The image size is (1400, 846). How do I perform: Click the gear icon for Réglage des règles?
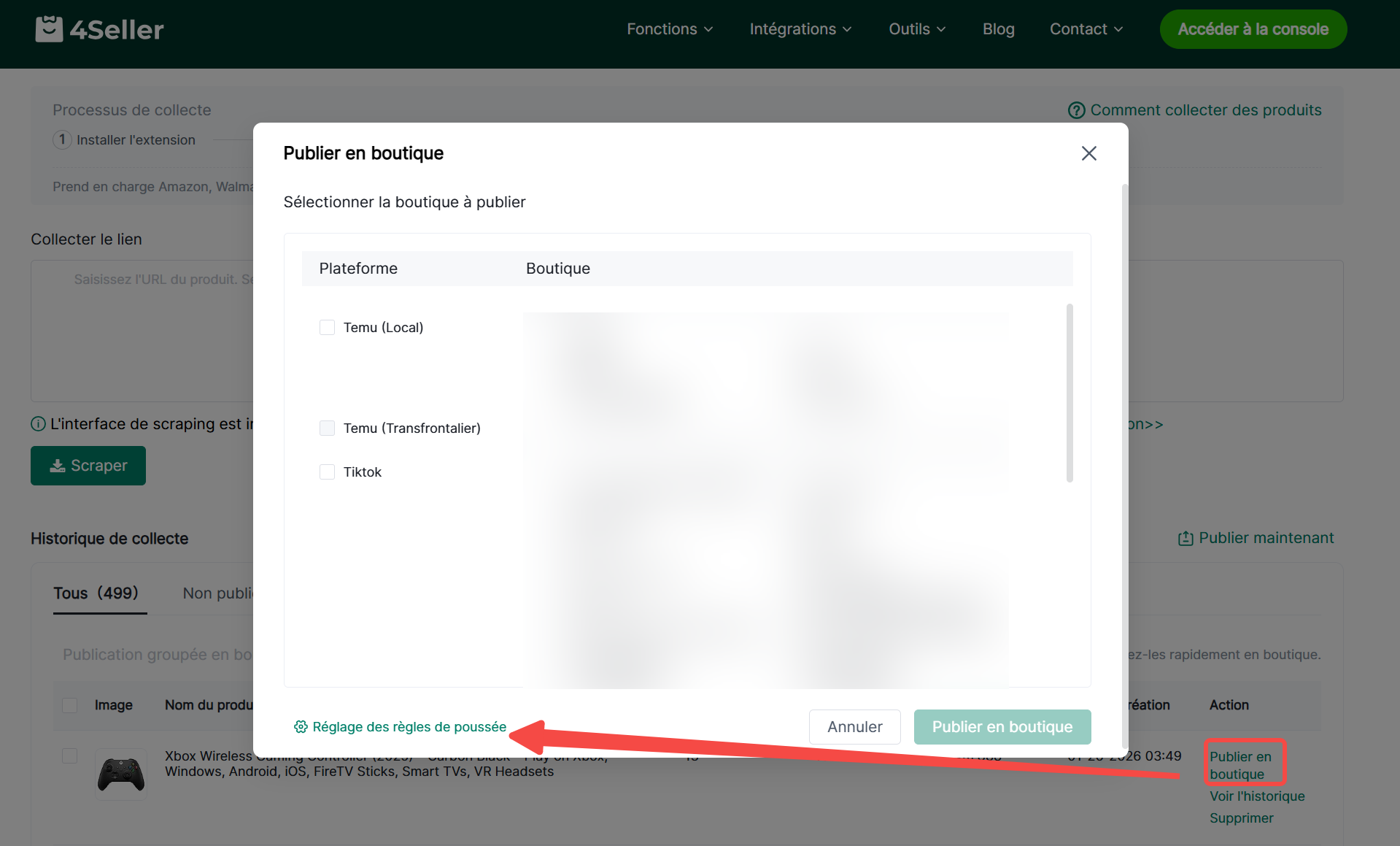[301, 727]
